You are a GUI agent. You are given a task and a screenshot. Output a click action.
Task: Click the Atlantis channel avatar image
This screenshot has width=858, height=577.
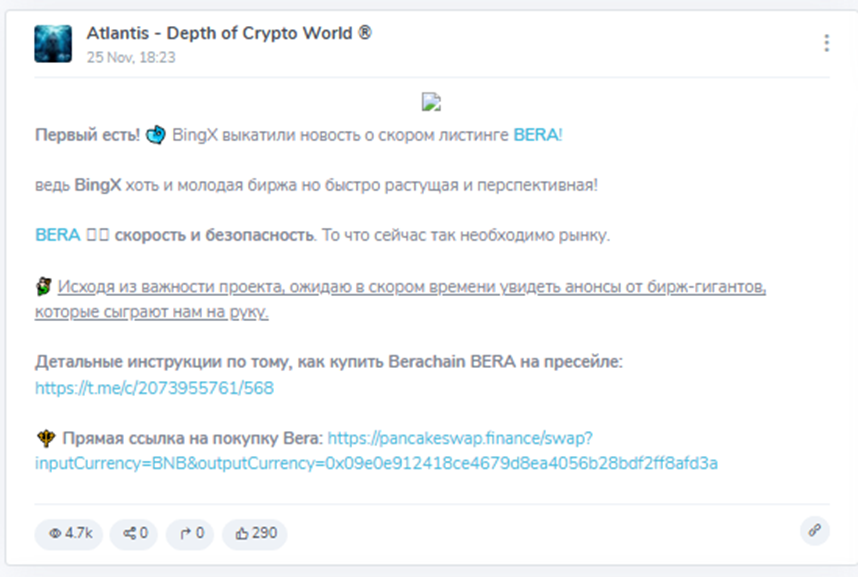53,44
